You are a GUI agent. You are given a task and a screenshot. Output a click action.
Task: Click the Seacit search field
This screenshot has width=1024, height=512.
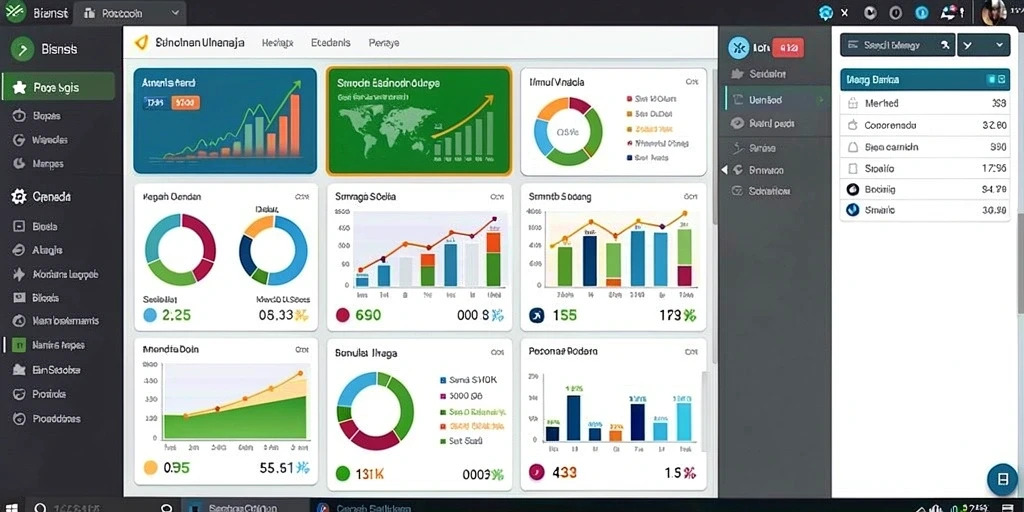(897, 45)
